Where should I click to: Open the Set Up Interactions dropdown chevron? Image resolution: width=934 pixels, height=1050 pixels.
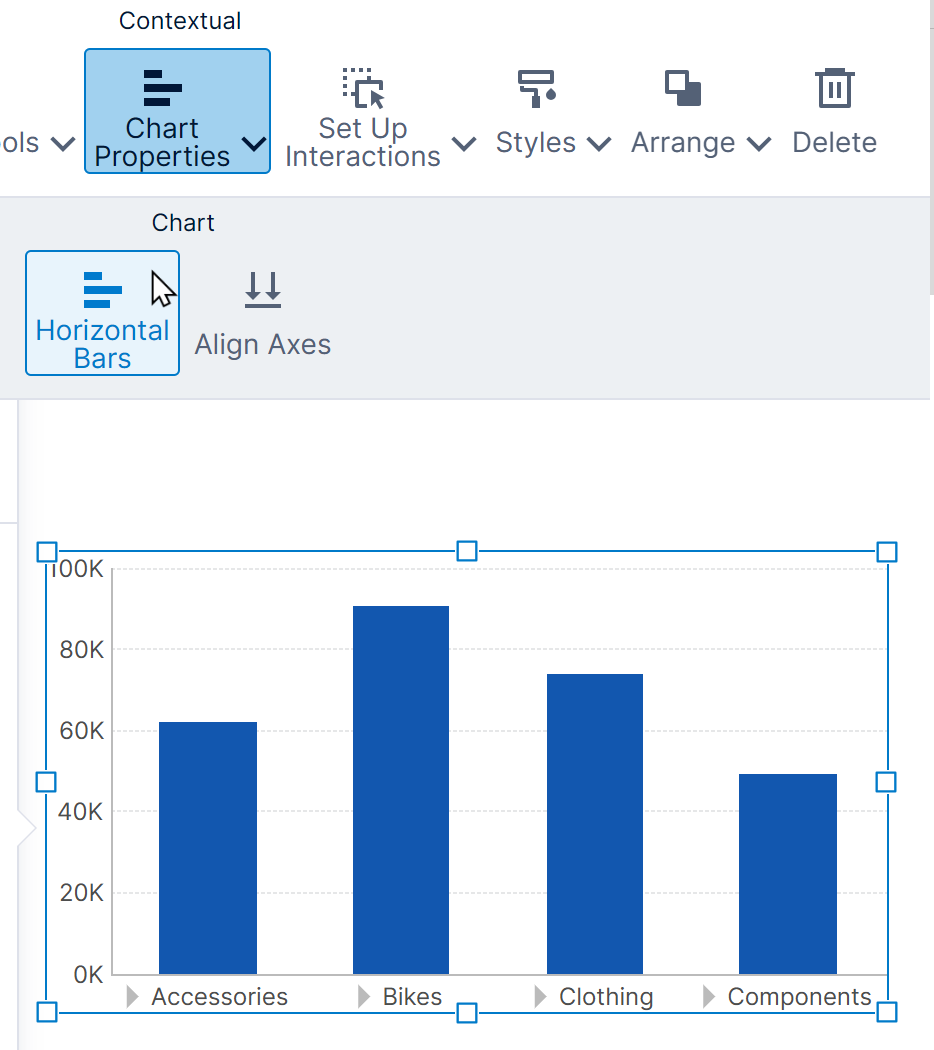coord(464,144)
